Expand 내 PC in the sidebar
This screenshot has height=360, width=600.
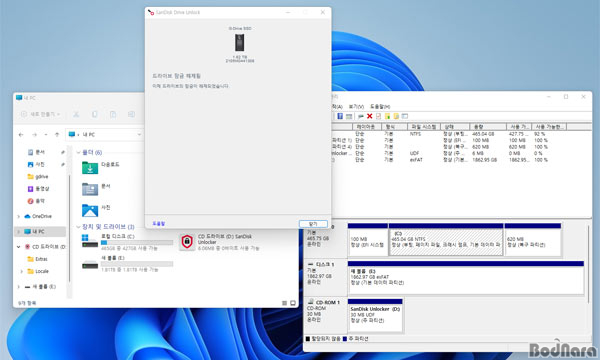click(x=18, y=232)
